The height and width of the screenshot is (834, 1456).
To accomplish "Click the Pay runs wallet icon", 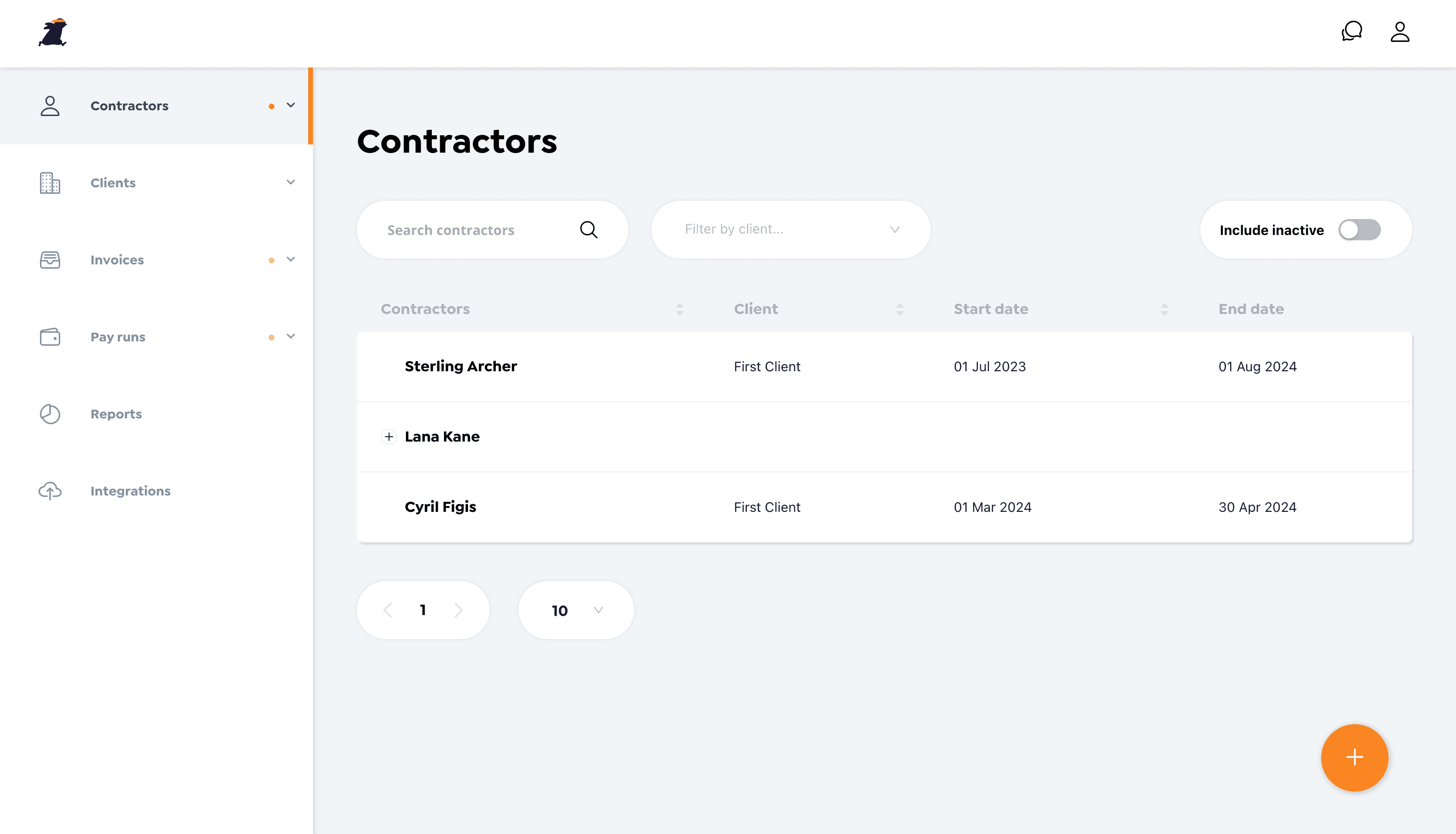I will pos(50,337).
